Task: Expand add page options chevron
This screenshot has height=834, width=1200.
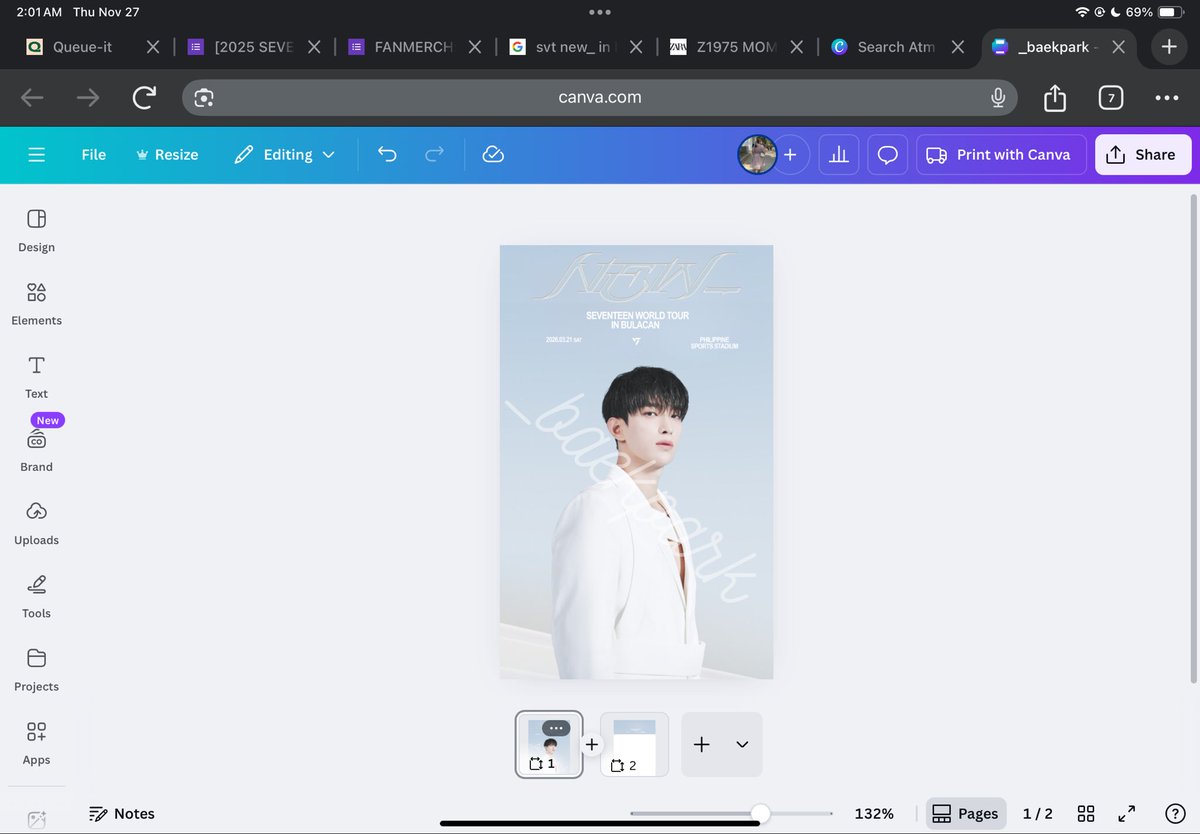Action: (742, 744)
